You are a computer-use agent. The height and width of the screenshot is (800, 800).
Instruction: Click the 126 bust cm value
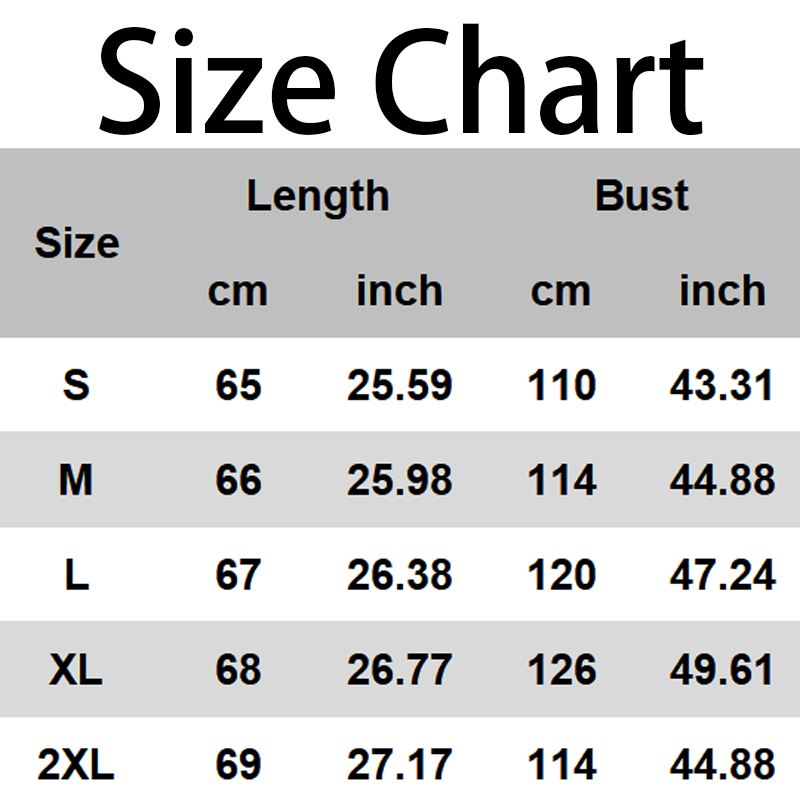tap(561, 670)
